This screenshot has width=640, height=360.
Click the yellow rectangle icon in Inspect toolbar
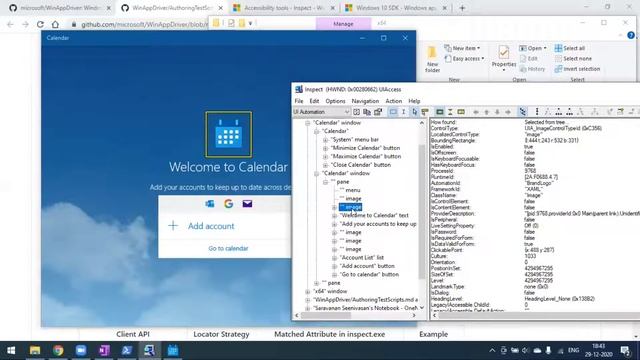[461, 112]
